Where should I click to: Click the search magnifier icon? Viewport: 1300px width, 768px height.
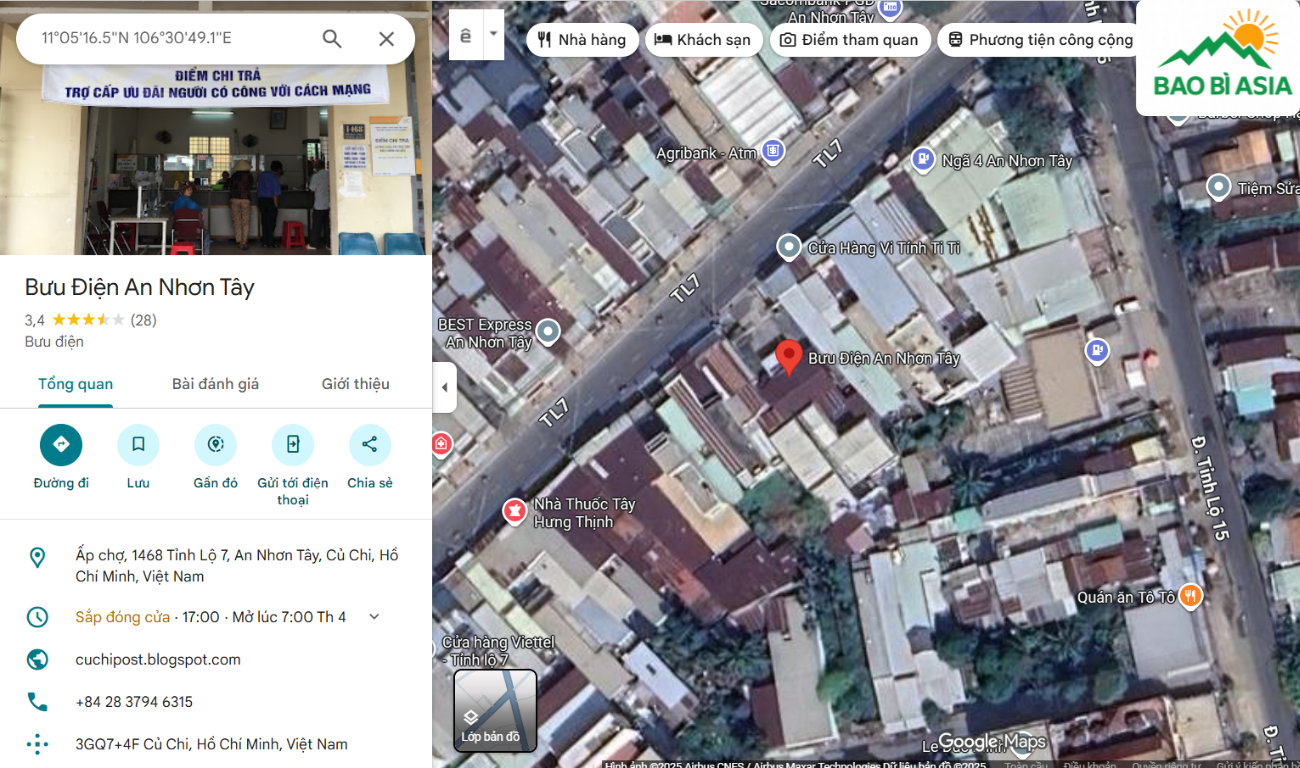tap(332, 39)
